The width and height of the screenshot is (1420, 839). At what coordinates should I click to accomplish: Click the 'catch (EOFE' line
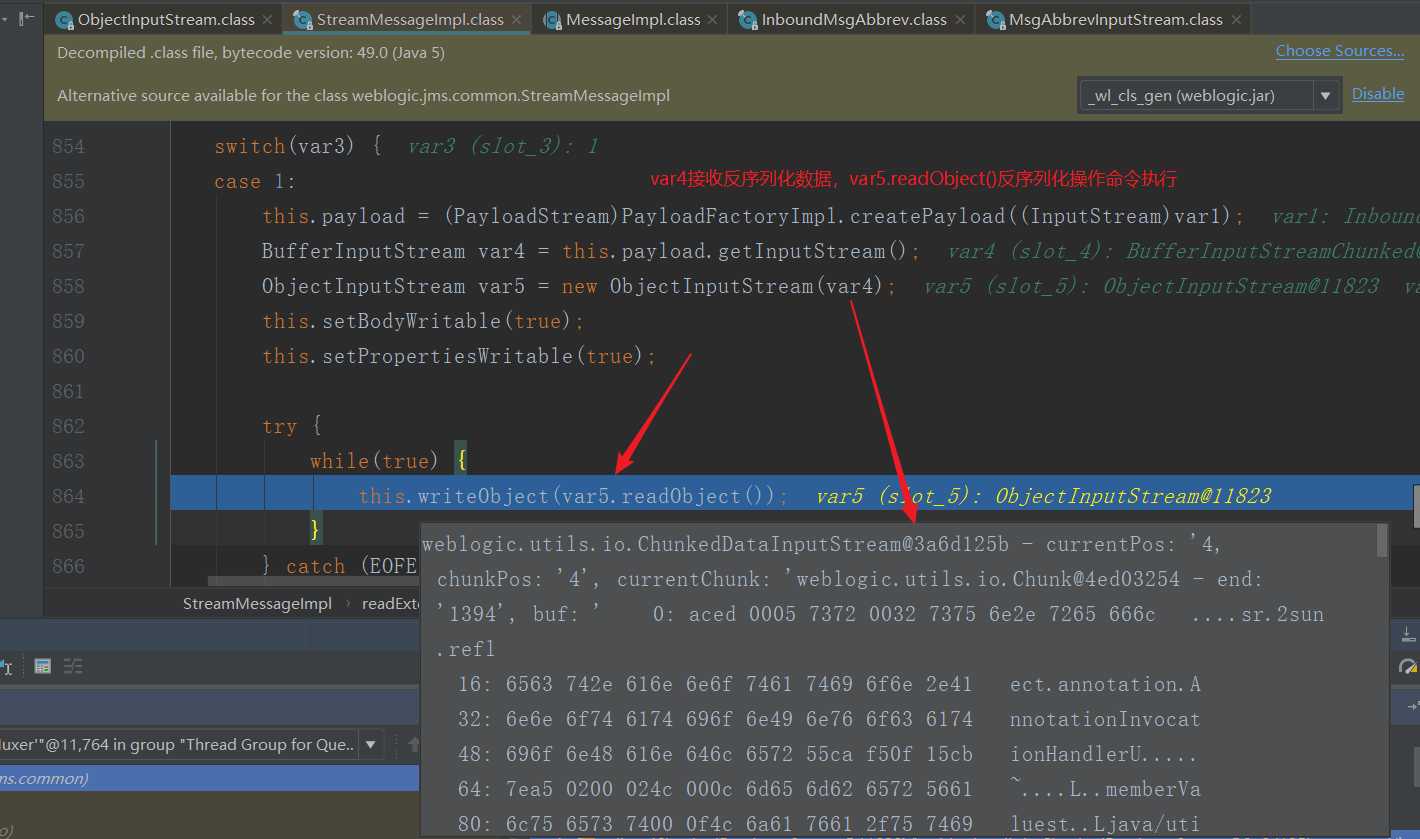tap(339, 566)
